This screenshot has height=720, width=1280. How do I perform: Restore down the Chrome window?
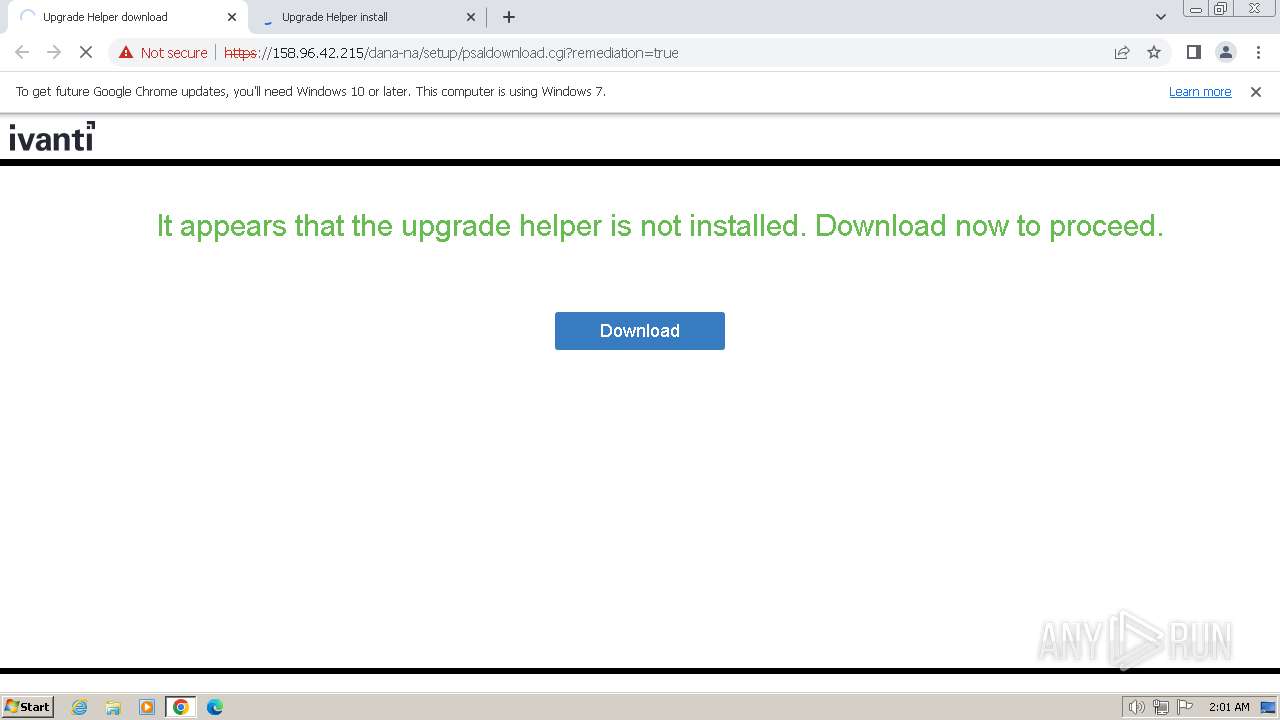pyautogui.click(x=1221, y=9)
